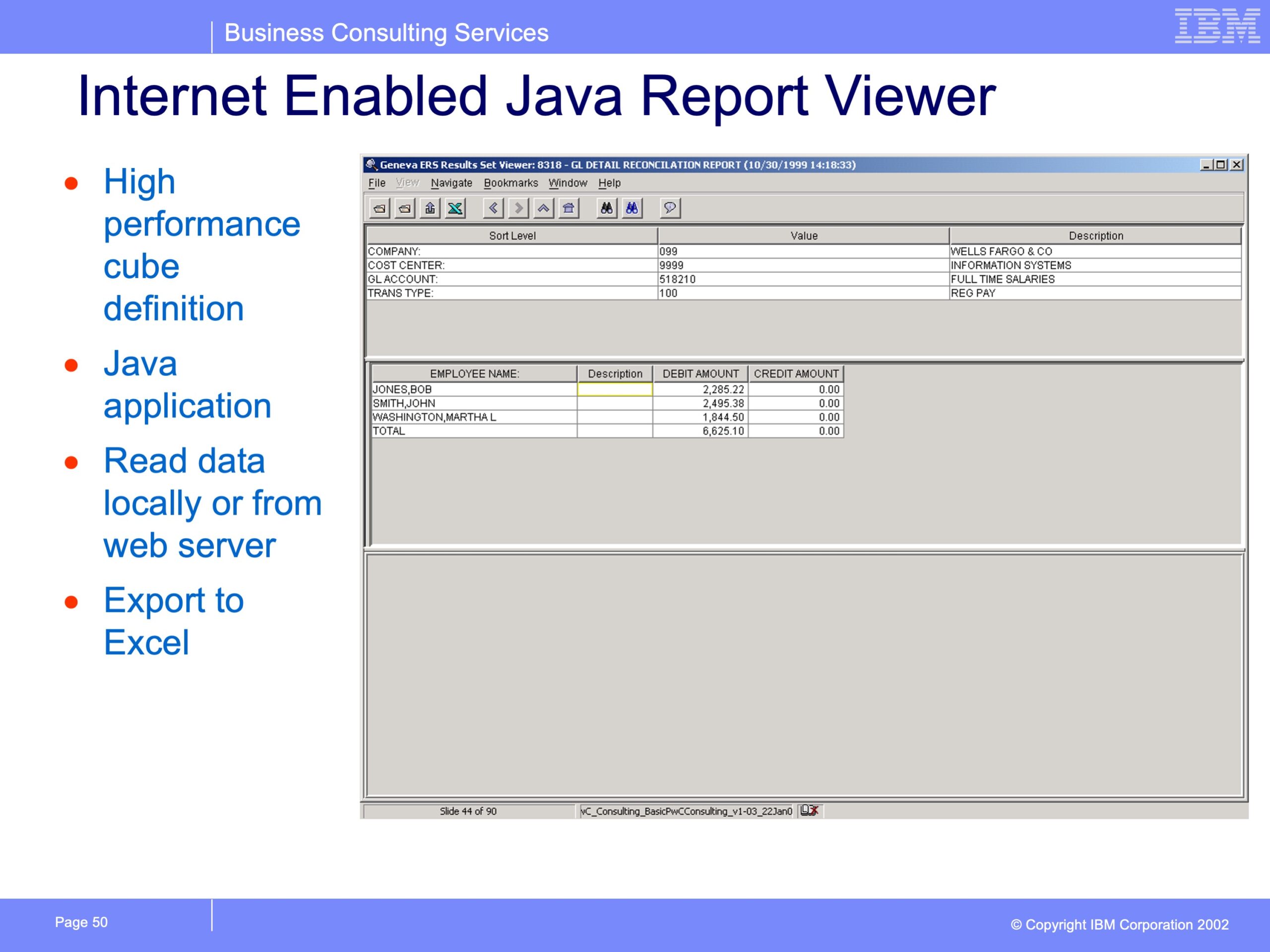This screenshot has height=952, width=1270.
Task: Click the INFORMATION SYSTEMS cell
Action: (x=1095, y=265)
